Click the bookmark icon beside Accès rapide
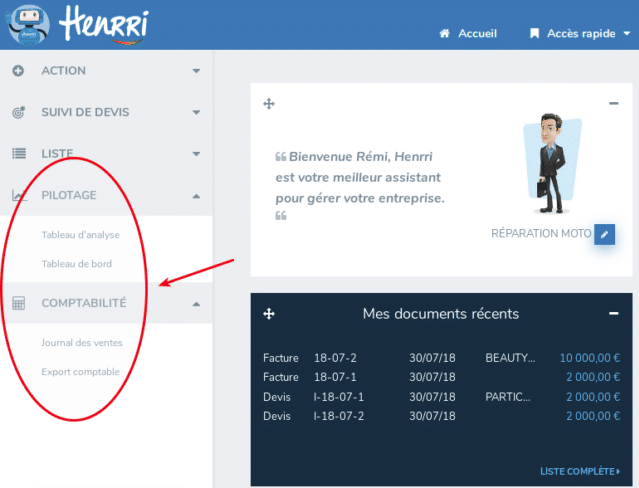 click(x=534, y=33)
